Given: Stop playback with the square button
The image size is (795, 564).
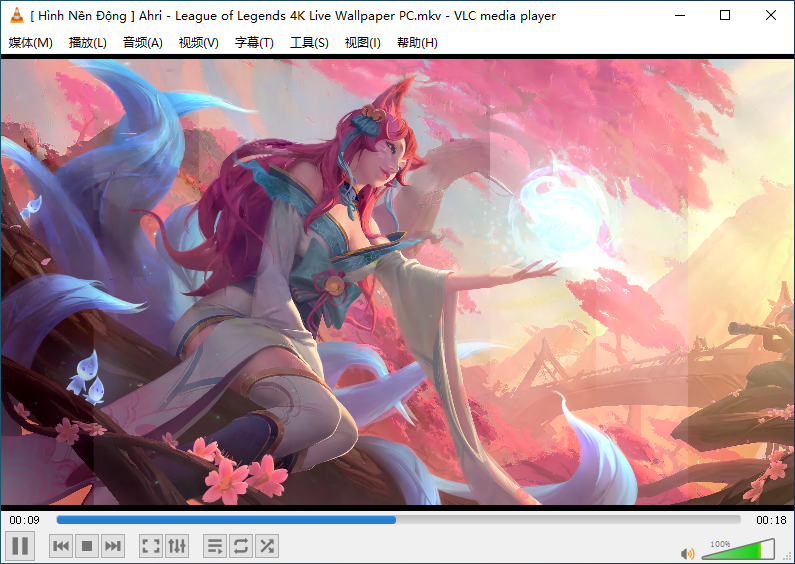Looking at the screenshot, I should click(87, 546).
